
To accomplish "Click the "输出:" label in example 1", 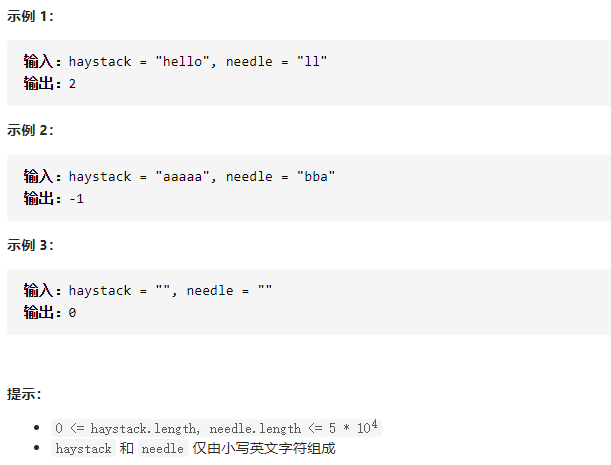I will pyautogui.click(x=43, y=84).
